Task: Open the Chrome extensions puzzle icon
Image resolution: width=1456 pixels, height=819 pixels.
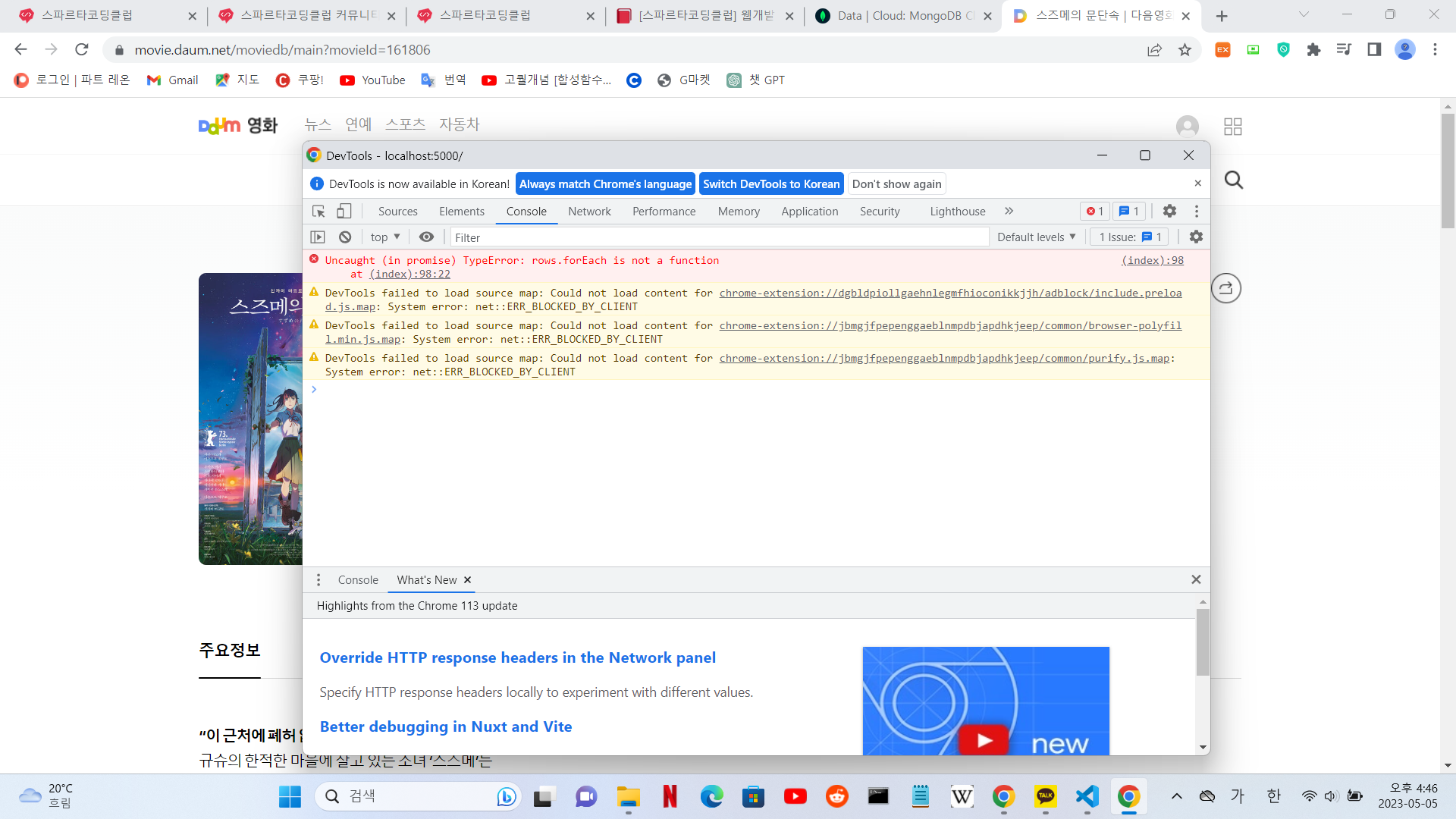Action: click(1313, 50)
